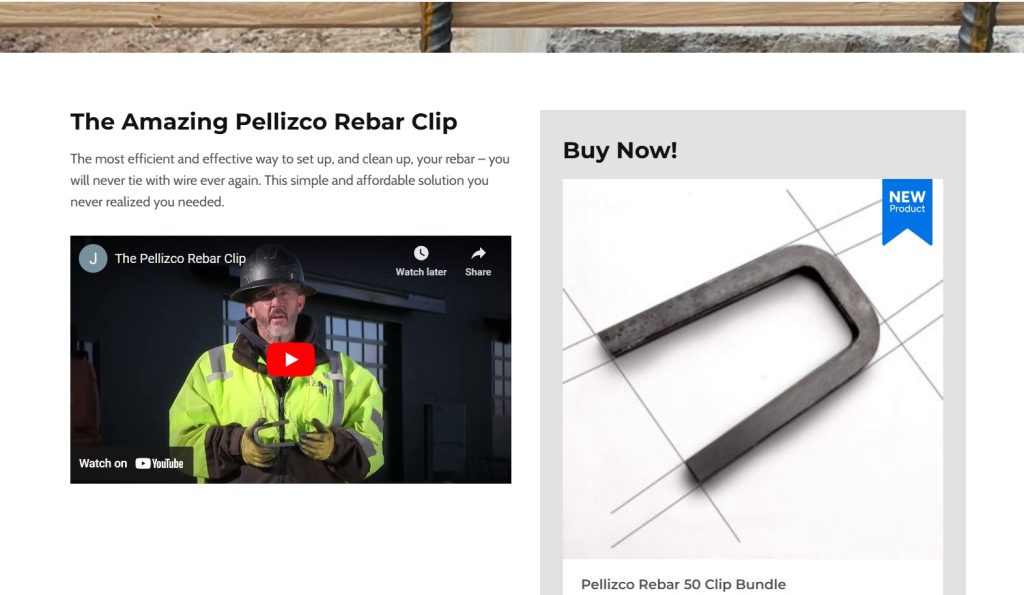Click the 'Share' label text in the video

click(478, 272)
